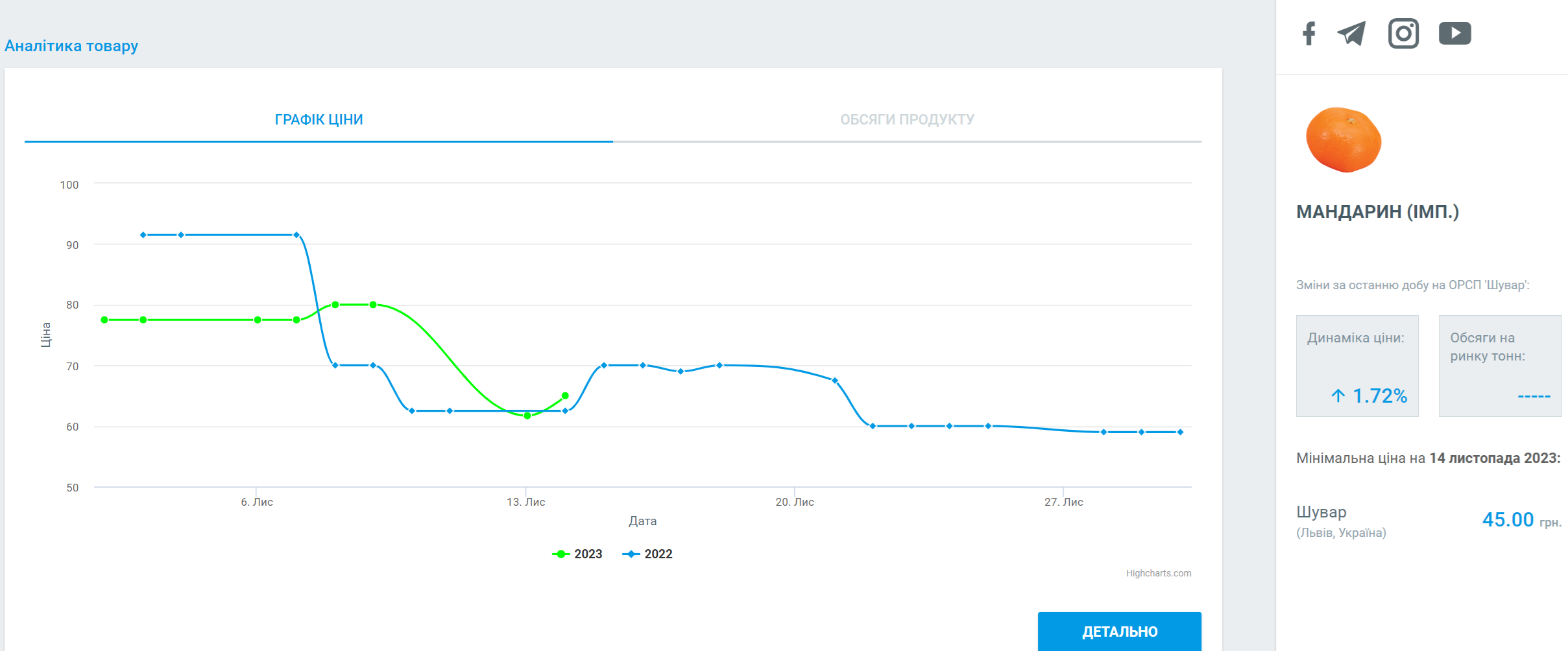
Task: Click the first blue 2022 data point
Action: coord(143,235)
